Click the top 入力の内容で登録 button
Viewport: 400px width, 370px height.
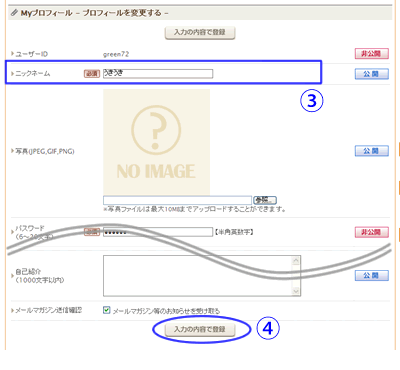(x=200, y=33)
